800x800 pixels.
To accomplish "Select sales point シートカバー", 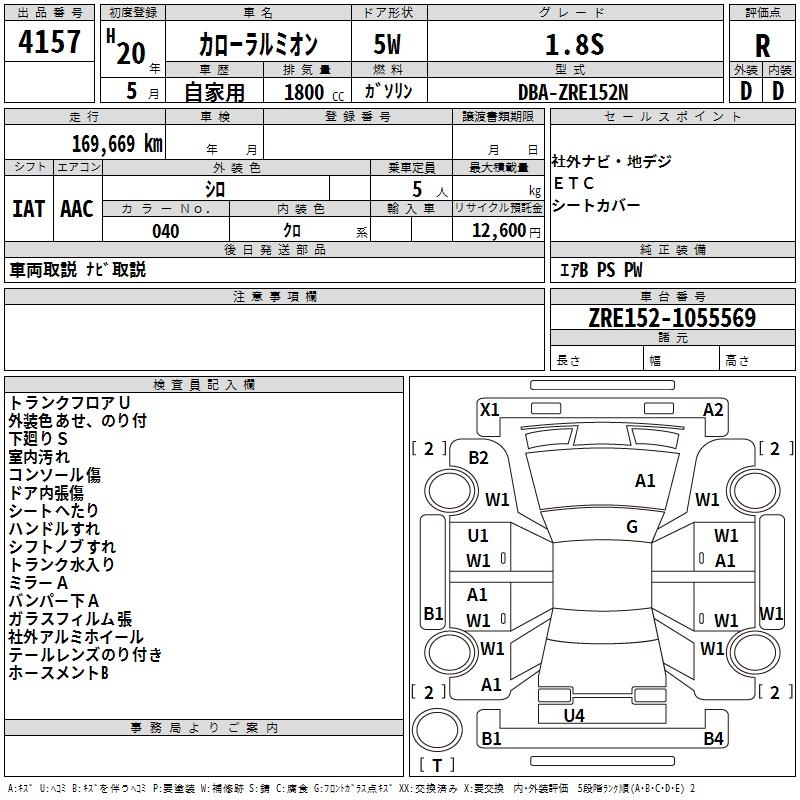I will click(596, 205).
